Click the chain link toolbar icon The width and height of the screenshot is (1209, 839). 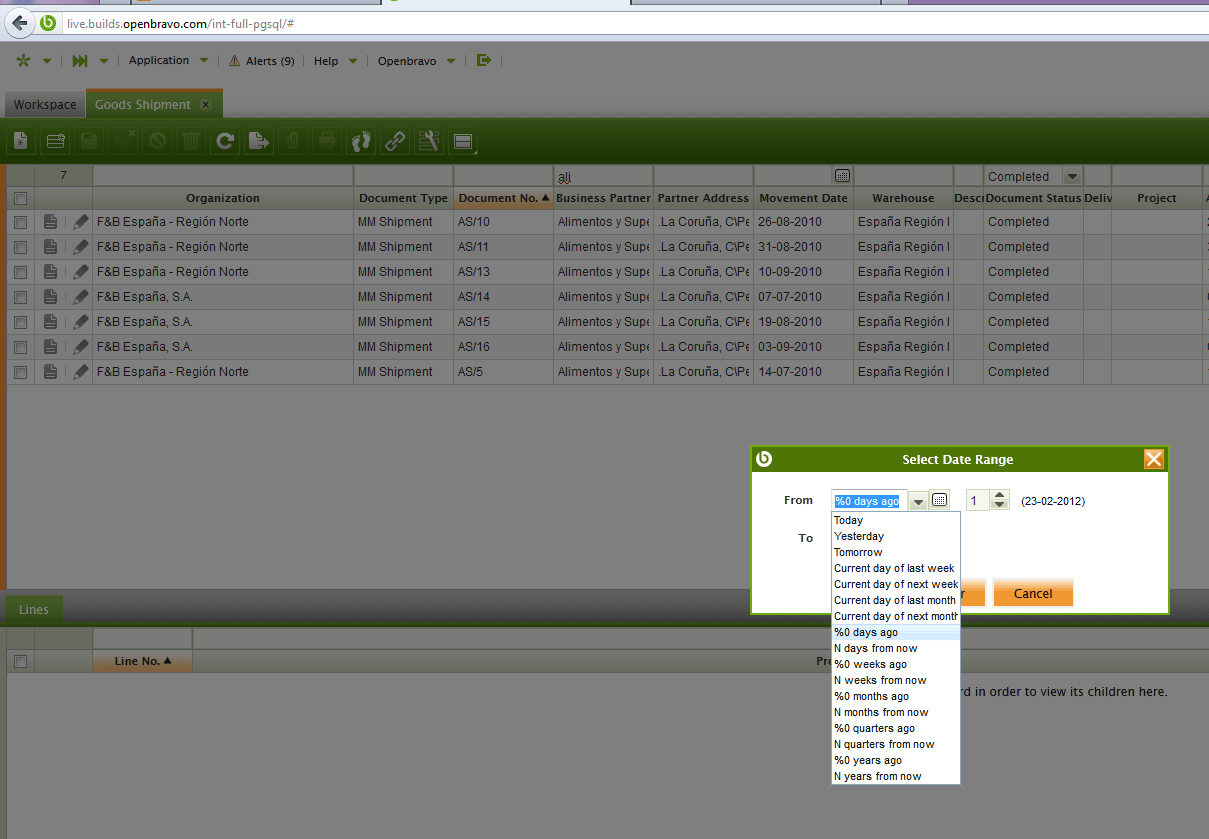pyautogui.click(x=395, y=142)
